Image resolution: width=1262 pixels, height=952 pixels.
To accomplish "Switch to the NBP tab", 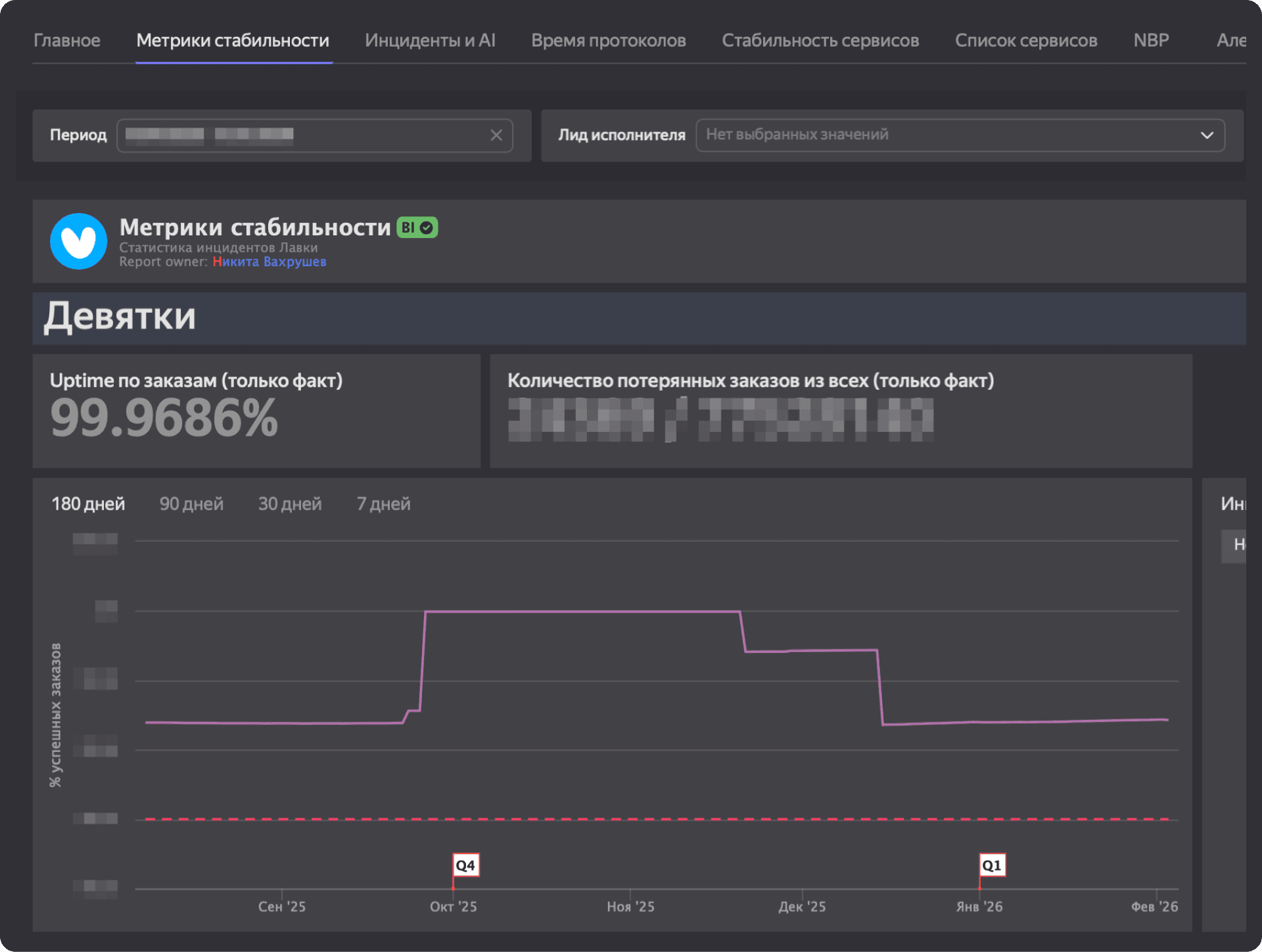I will pyautogui.click(x=1151, y=41).
